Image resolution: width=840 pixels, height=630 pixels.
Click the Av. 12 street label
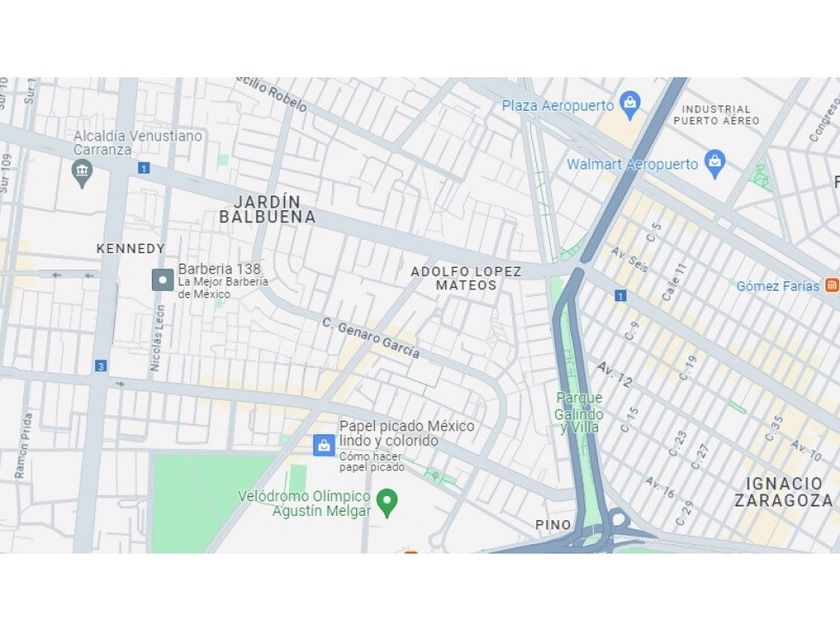tap(614, 374)
